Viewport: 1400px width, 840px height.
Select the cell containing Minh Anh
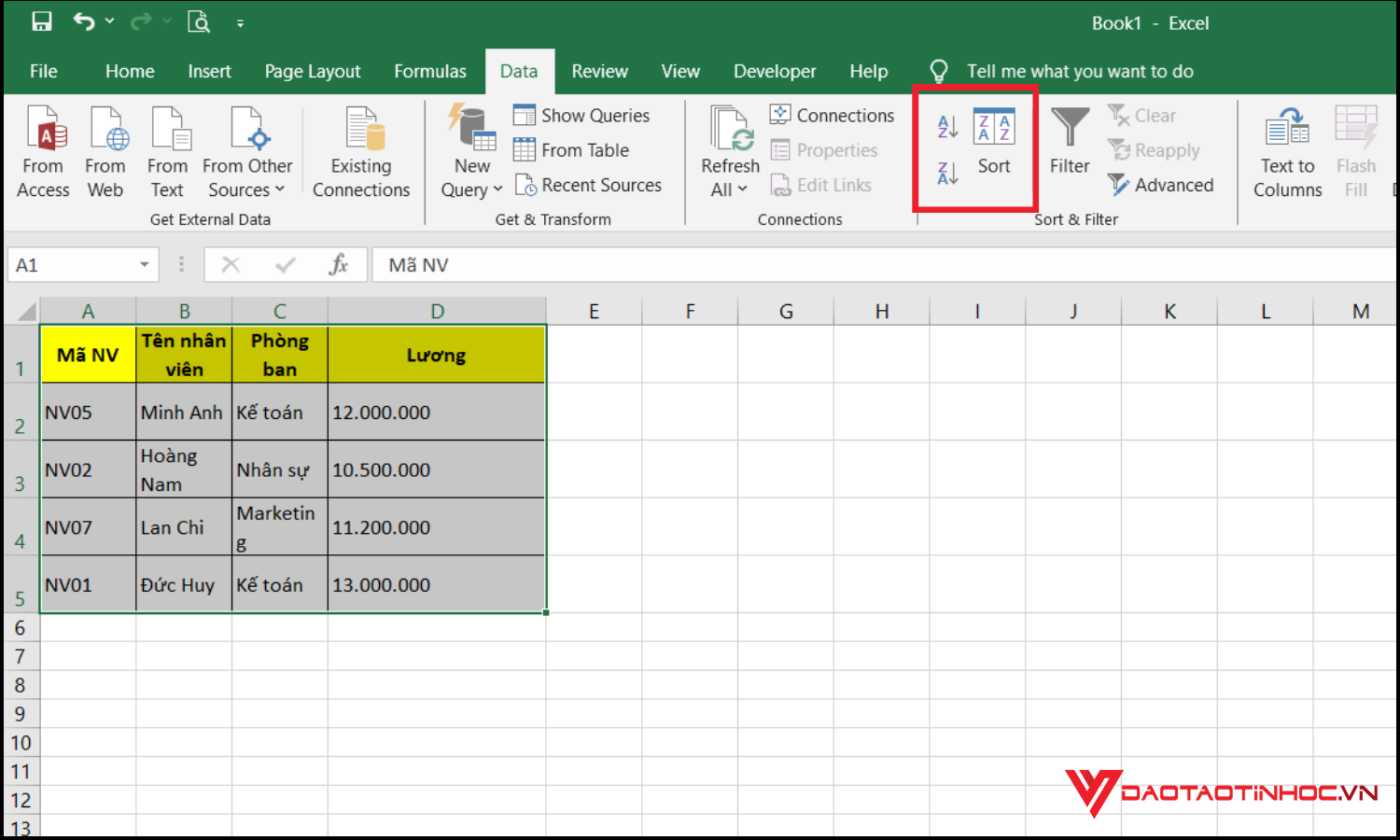[183, 412]
